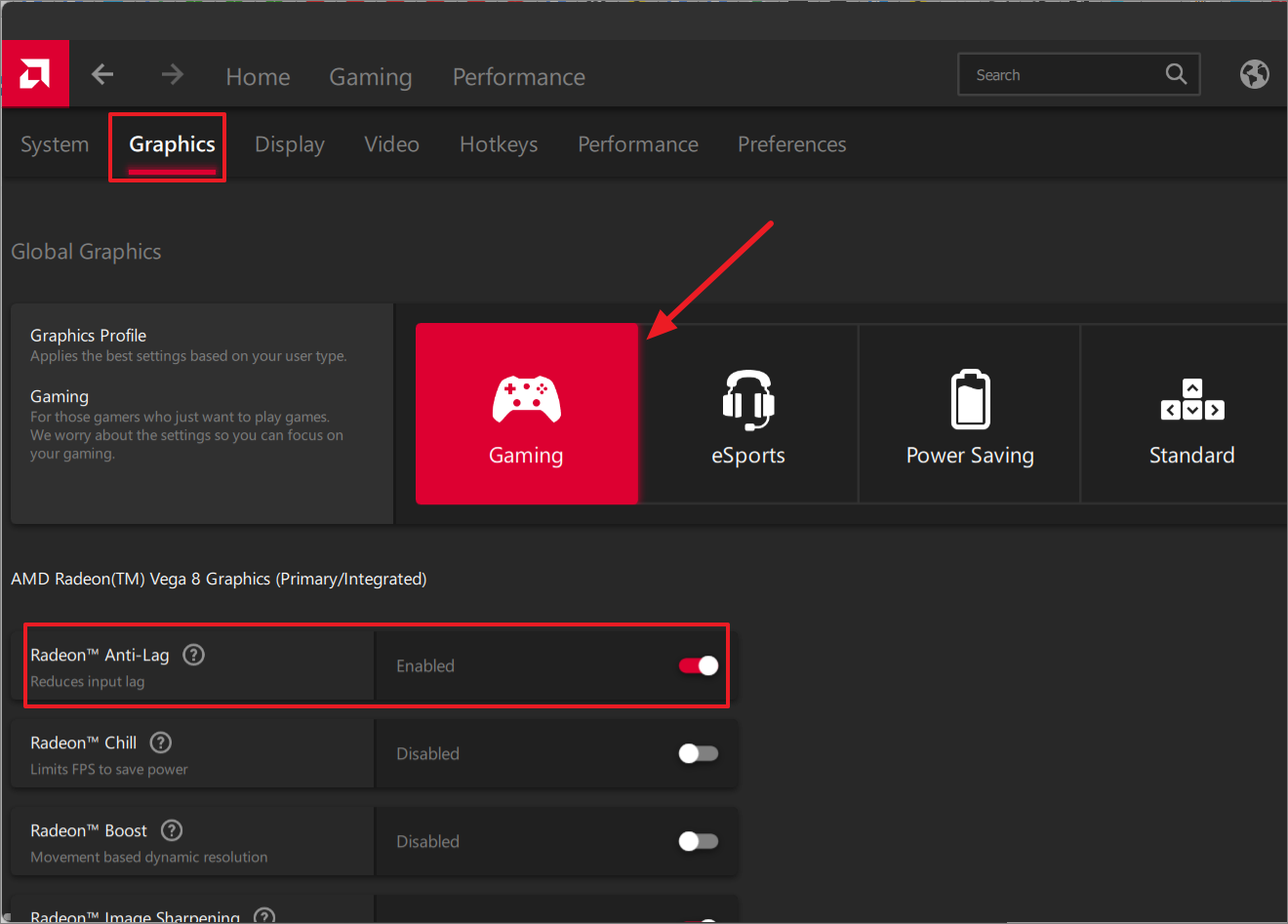Select the Gaming graphics profile
Screen dimensions: 1288x924
[x=527, y=414]
